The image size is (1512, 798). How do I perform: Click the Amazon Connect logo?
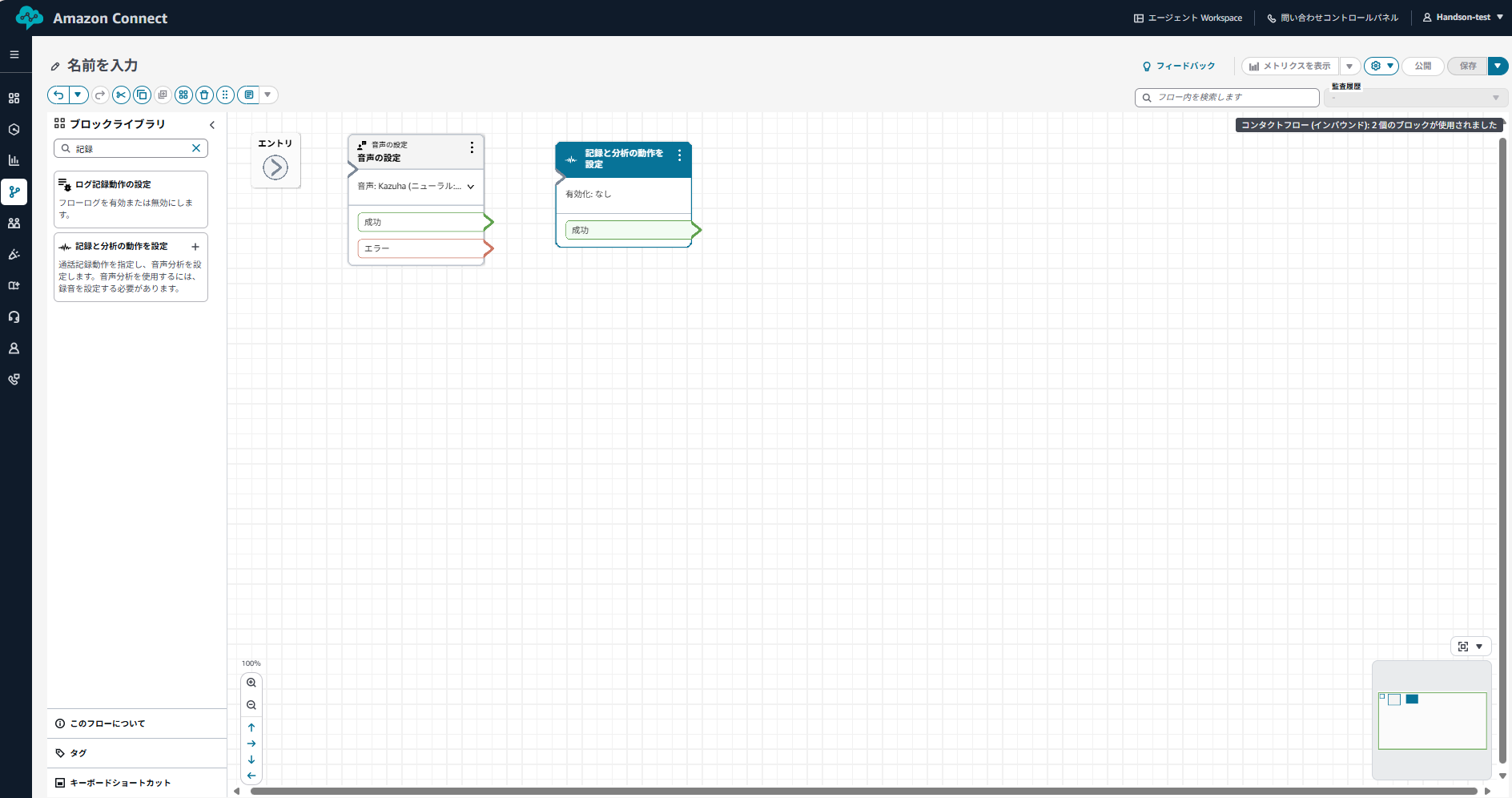click(92, 18)
